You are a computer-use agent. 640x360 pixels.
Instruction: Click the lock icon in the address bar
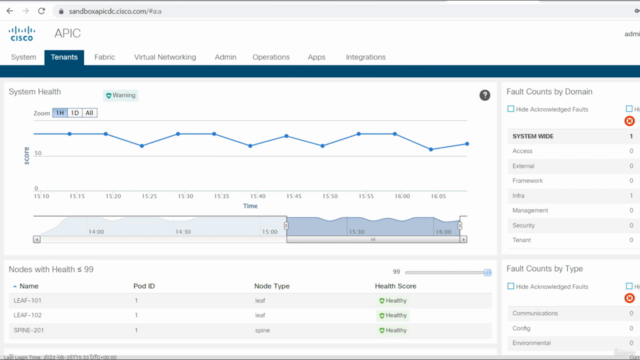pyautogui.click(x=61, y=11)
